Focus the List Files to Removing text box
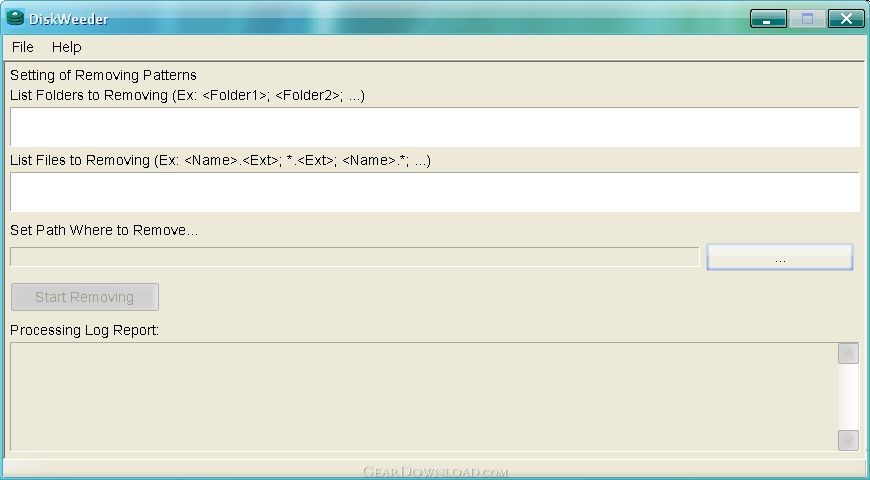 click(435, 192)
